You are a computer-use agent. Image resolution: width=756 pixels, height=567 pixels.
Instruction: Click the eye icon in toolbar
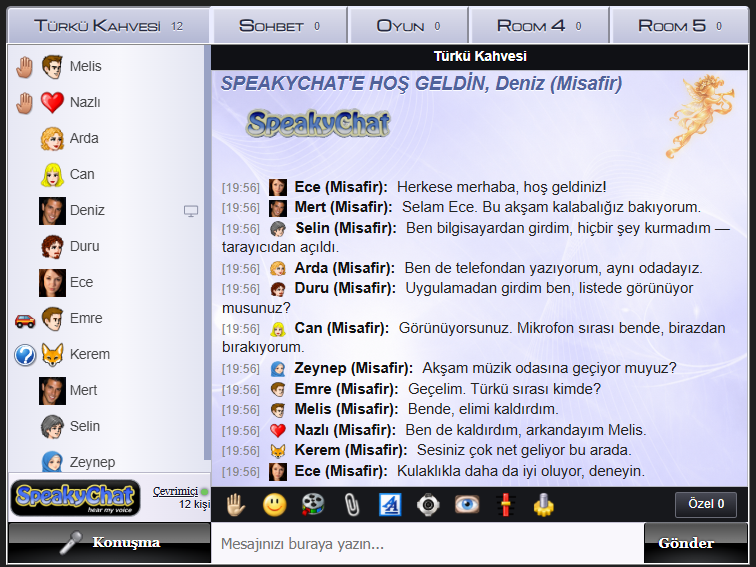467,505
